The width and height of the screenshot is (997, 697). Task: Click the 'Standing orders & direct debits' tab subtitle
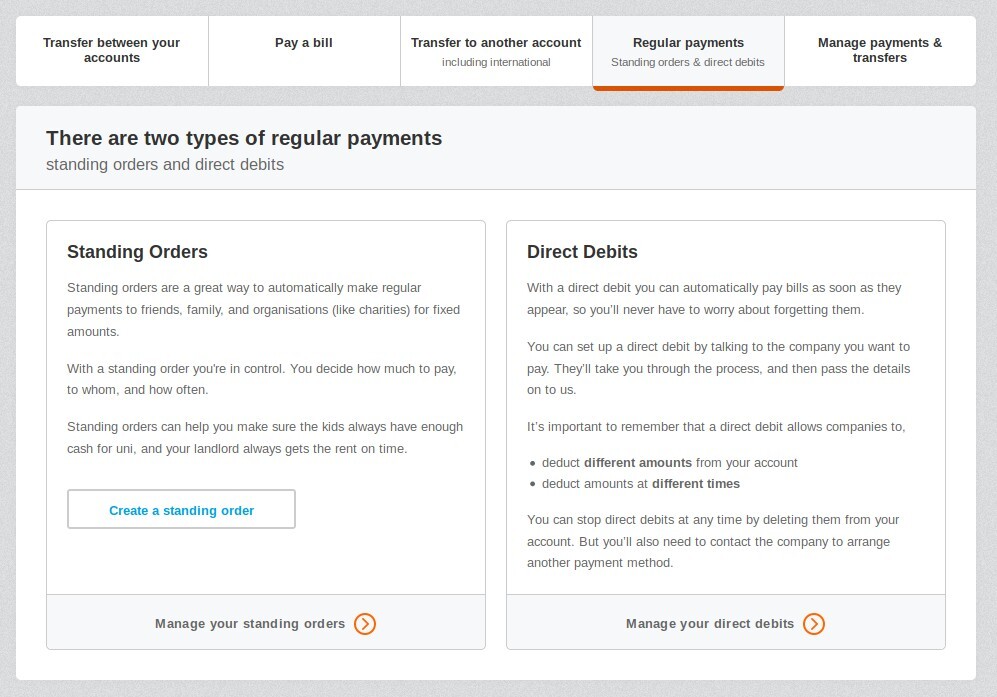pyautogui.click(x=688, y=62)
